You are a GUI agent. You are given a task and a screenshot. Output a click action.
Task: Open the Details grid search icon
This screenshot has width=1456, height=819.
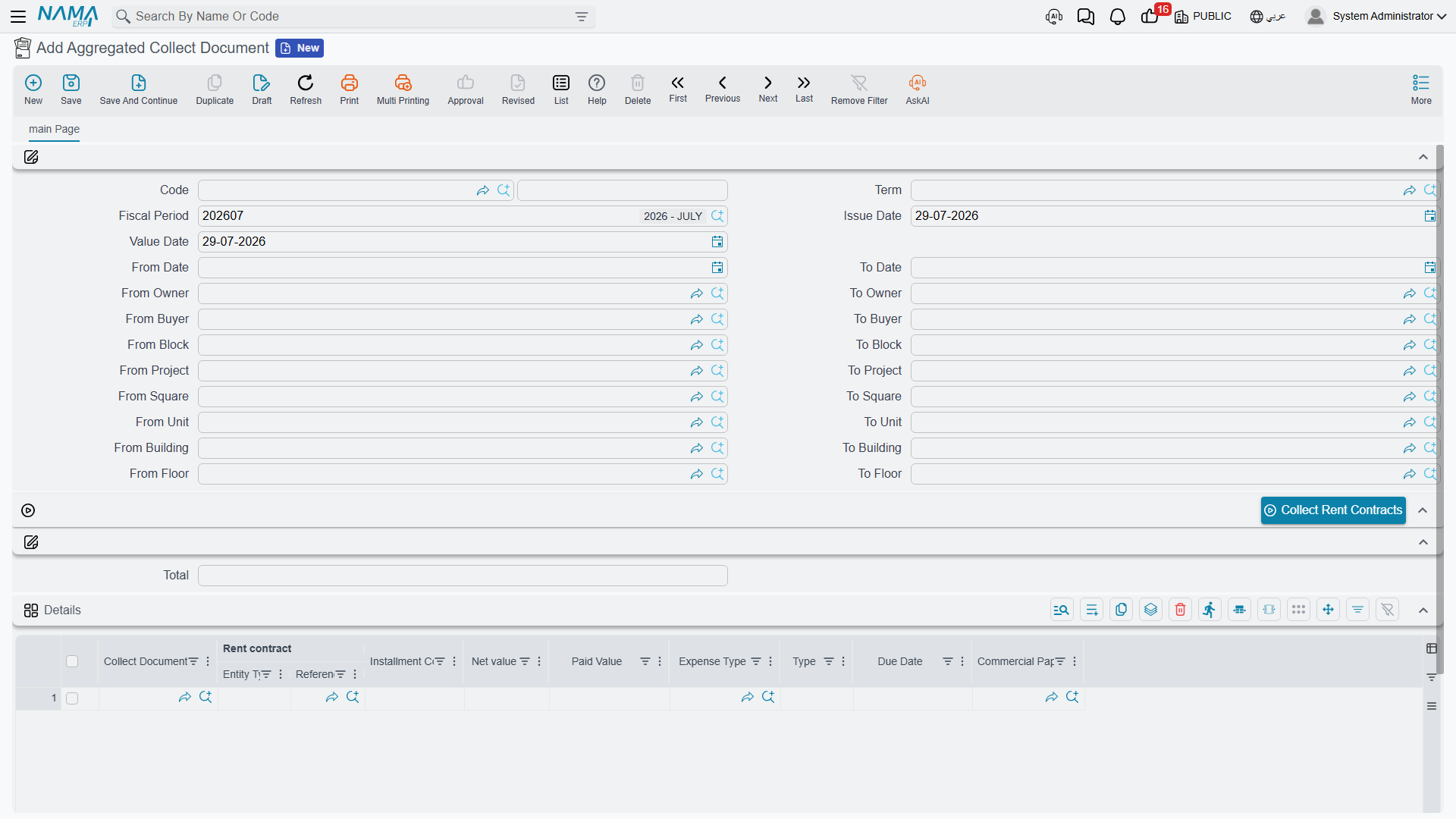[x=1062, y=610]
